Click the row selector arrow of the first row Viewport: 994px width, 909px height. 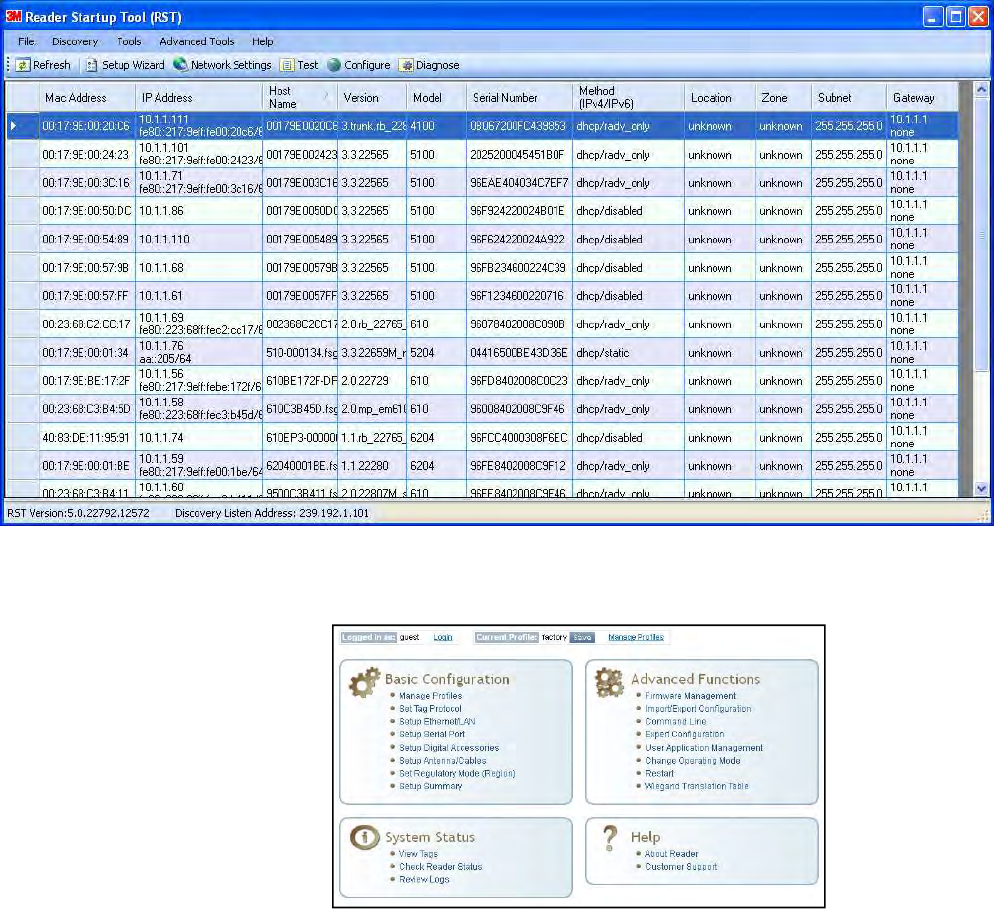pyautogui.click(x=14, y=126)
